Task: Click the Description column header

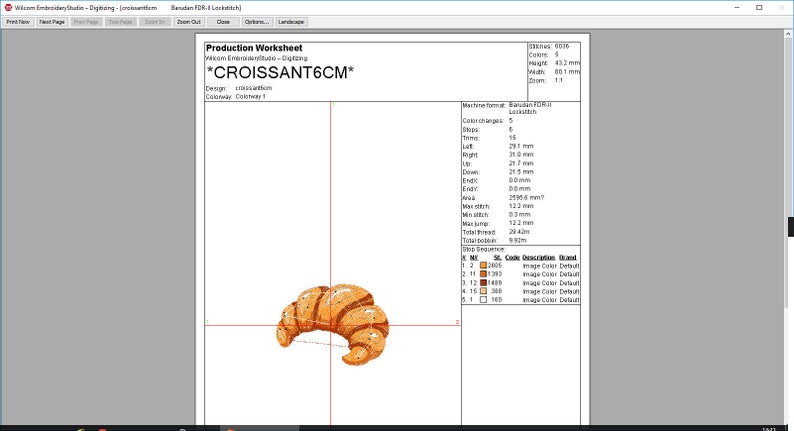Action: pyautogui.click(x=539, y=257)
